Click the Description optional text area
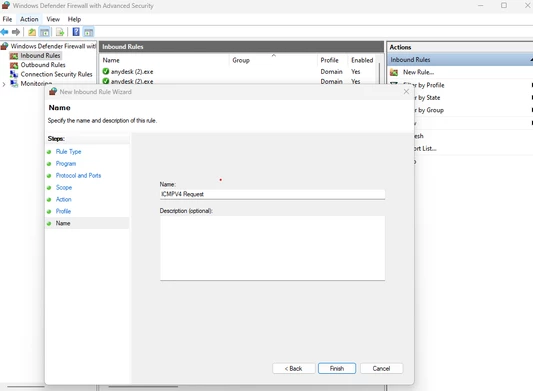This screenshot has width=533, height=391. pyautogui.click(x=272, y=248)
